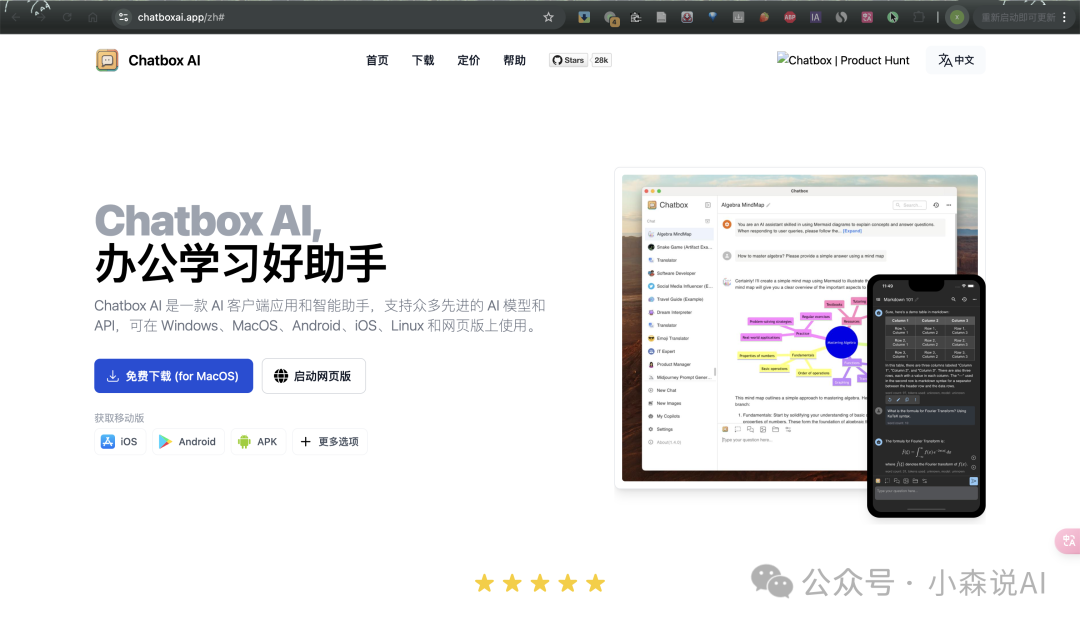Screen dimensions: 1080x626
Task: Click the gray download-tray extension icon
Action: [x=738, y=17]
